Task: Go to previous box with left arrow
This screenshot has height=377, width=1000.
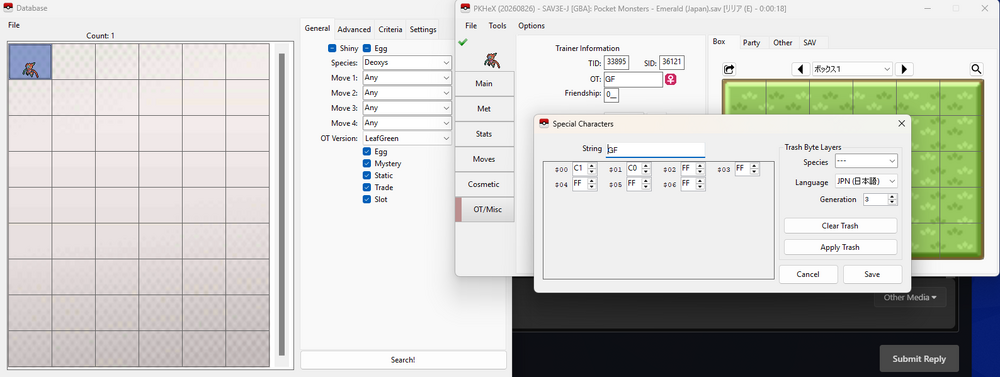Action: tap(800, 69)
